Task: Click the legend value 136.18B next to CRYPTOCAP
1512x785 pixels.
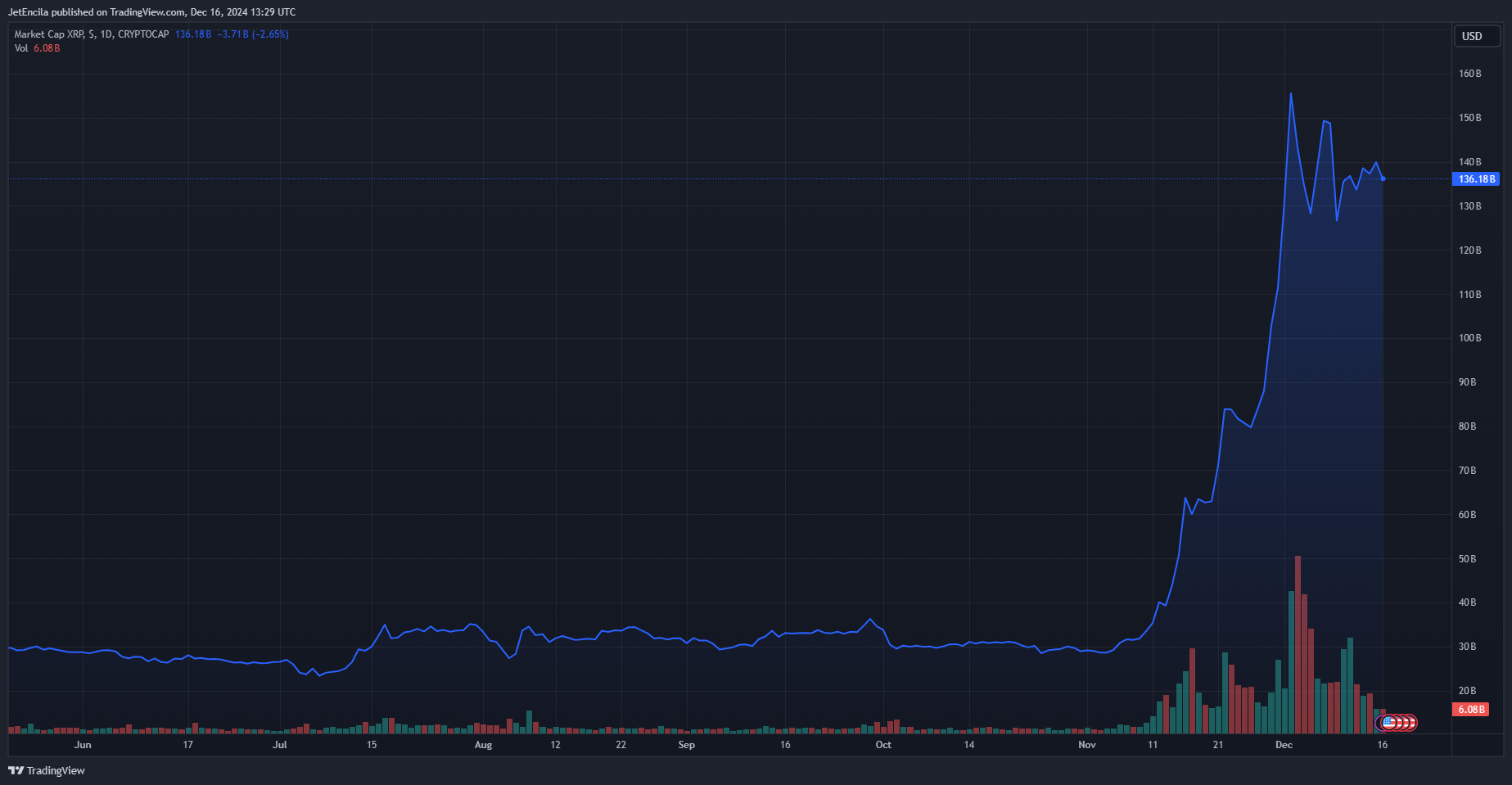Action: (193, 34)
